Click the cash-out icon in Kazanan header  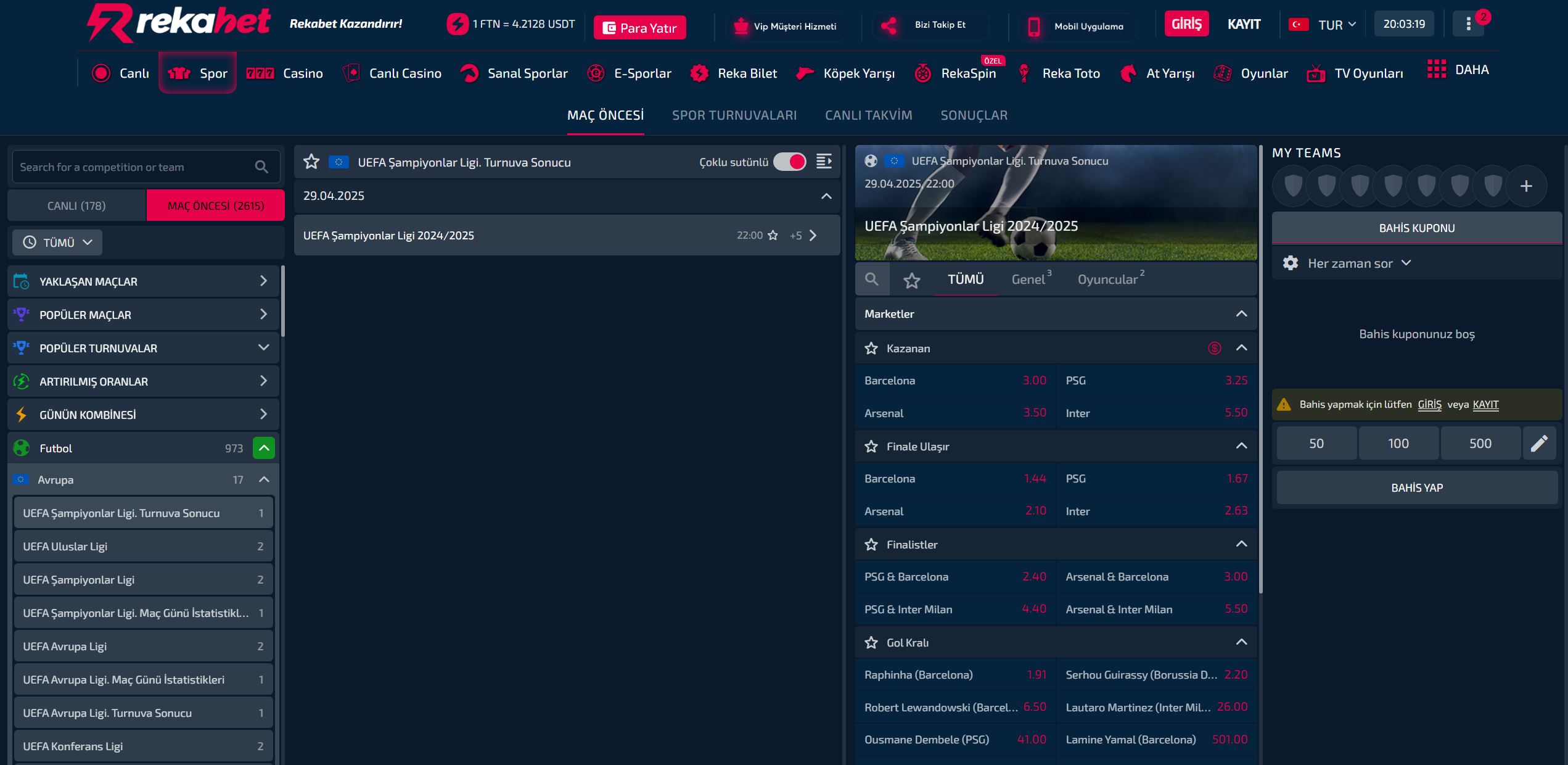[1215, 349]
